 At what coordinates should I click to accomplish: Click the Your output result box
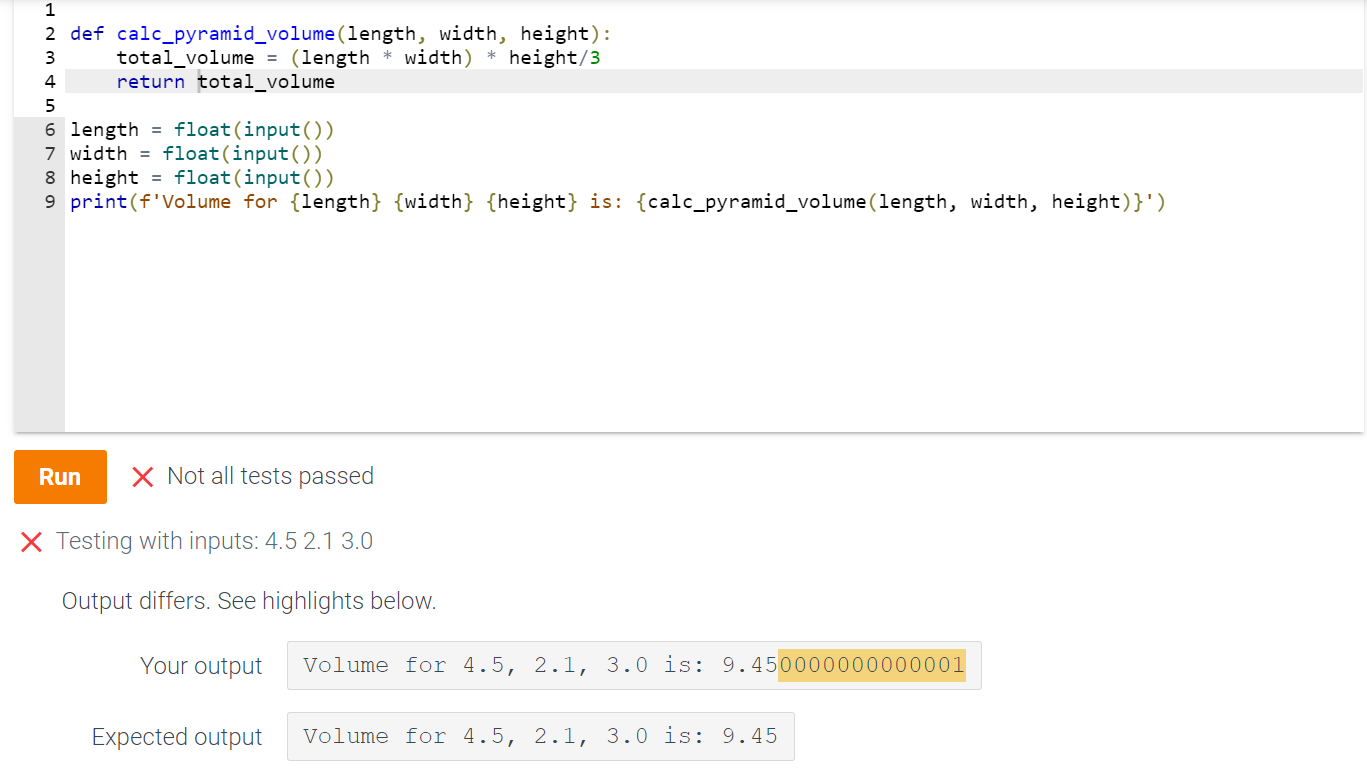coord(633,664)
